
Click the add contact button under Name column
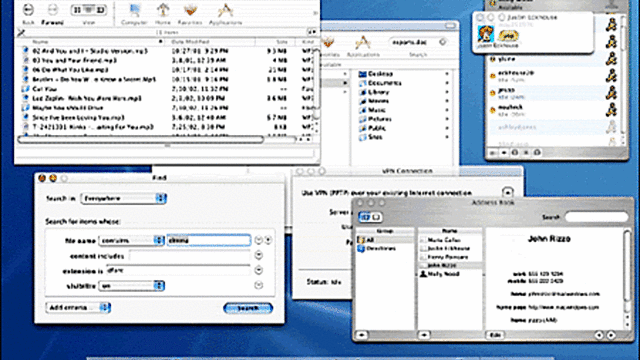(x=424, y=335)
